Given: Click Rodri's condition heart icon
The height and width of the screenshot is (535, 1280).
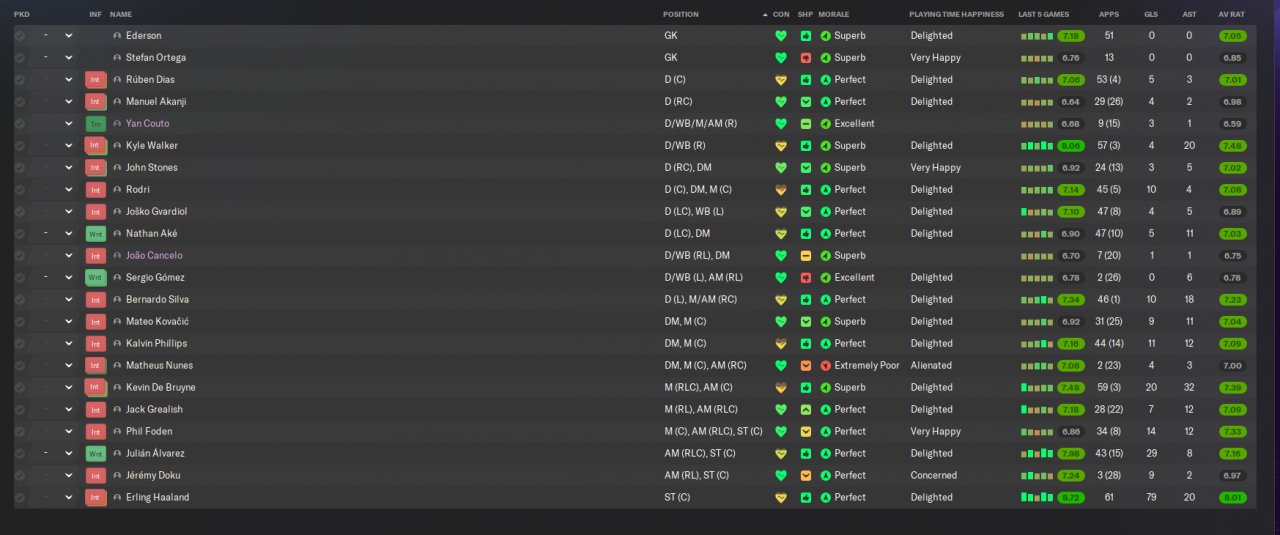Looking at the screenshot, I should pyautogui.click(x=781, y=190).
